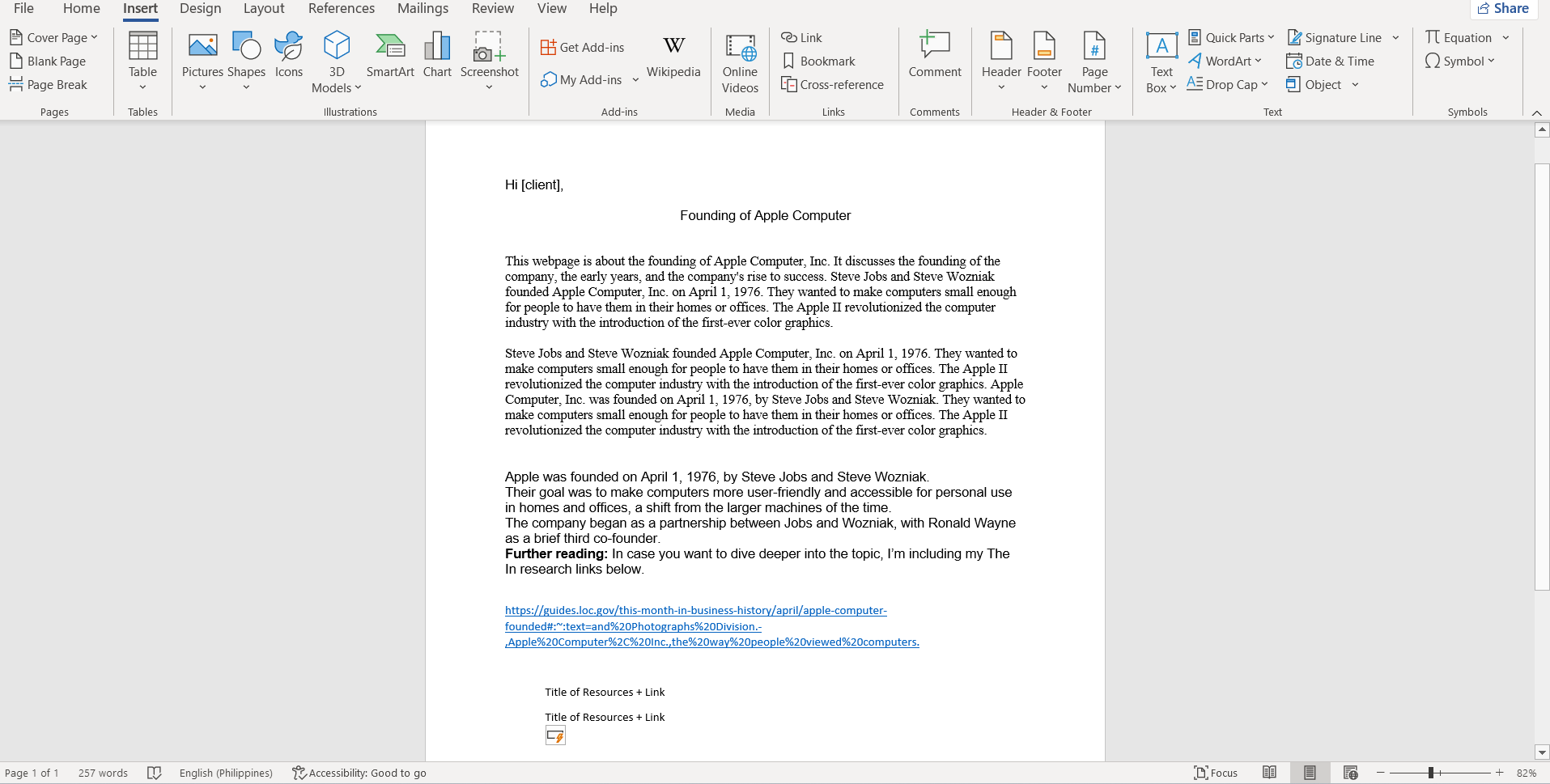
Task: Click the Page 1 of 1 indicator
Action: 32,773
